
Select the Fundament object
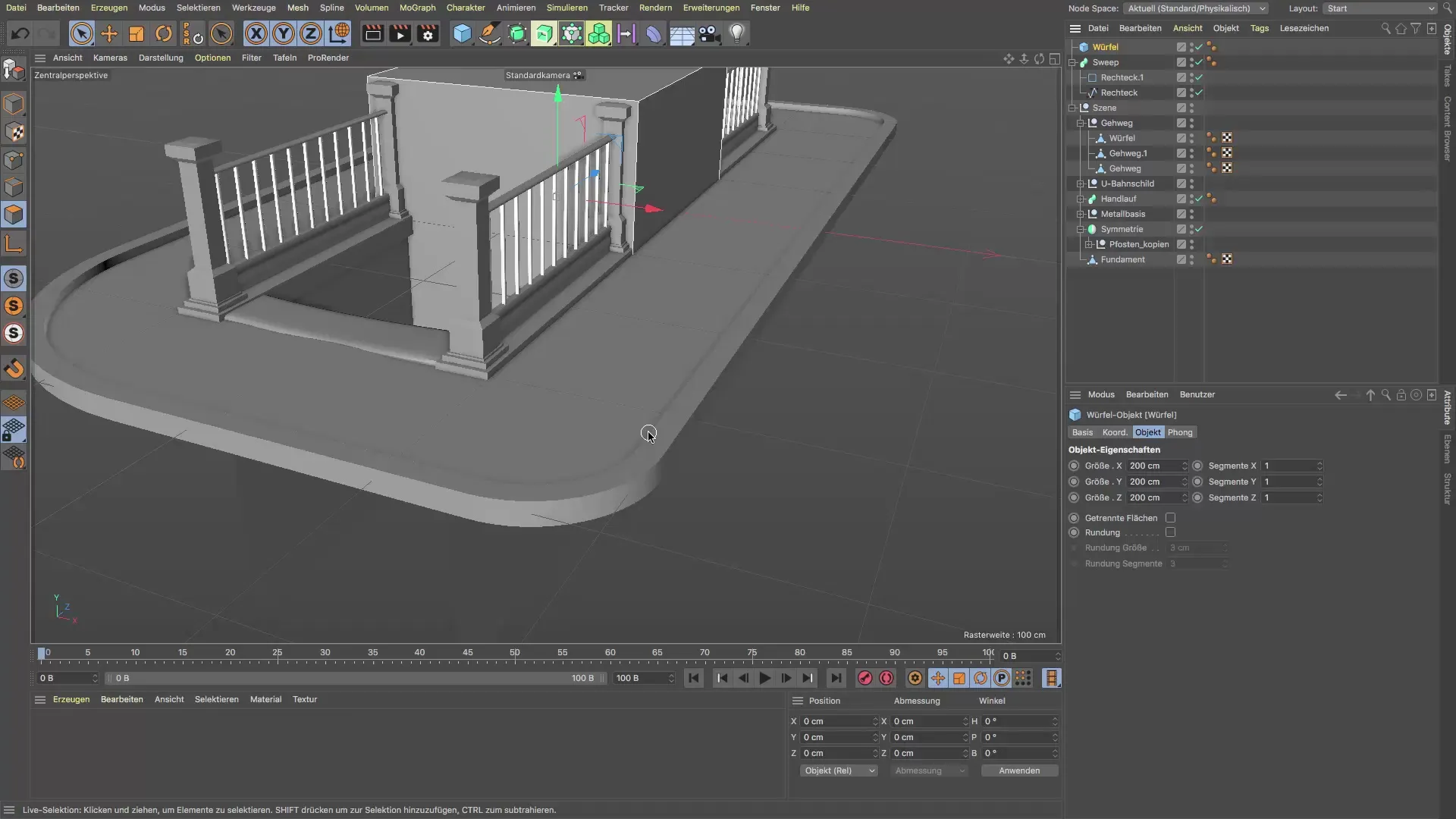pyautogui.click(x=1122, y=259)
